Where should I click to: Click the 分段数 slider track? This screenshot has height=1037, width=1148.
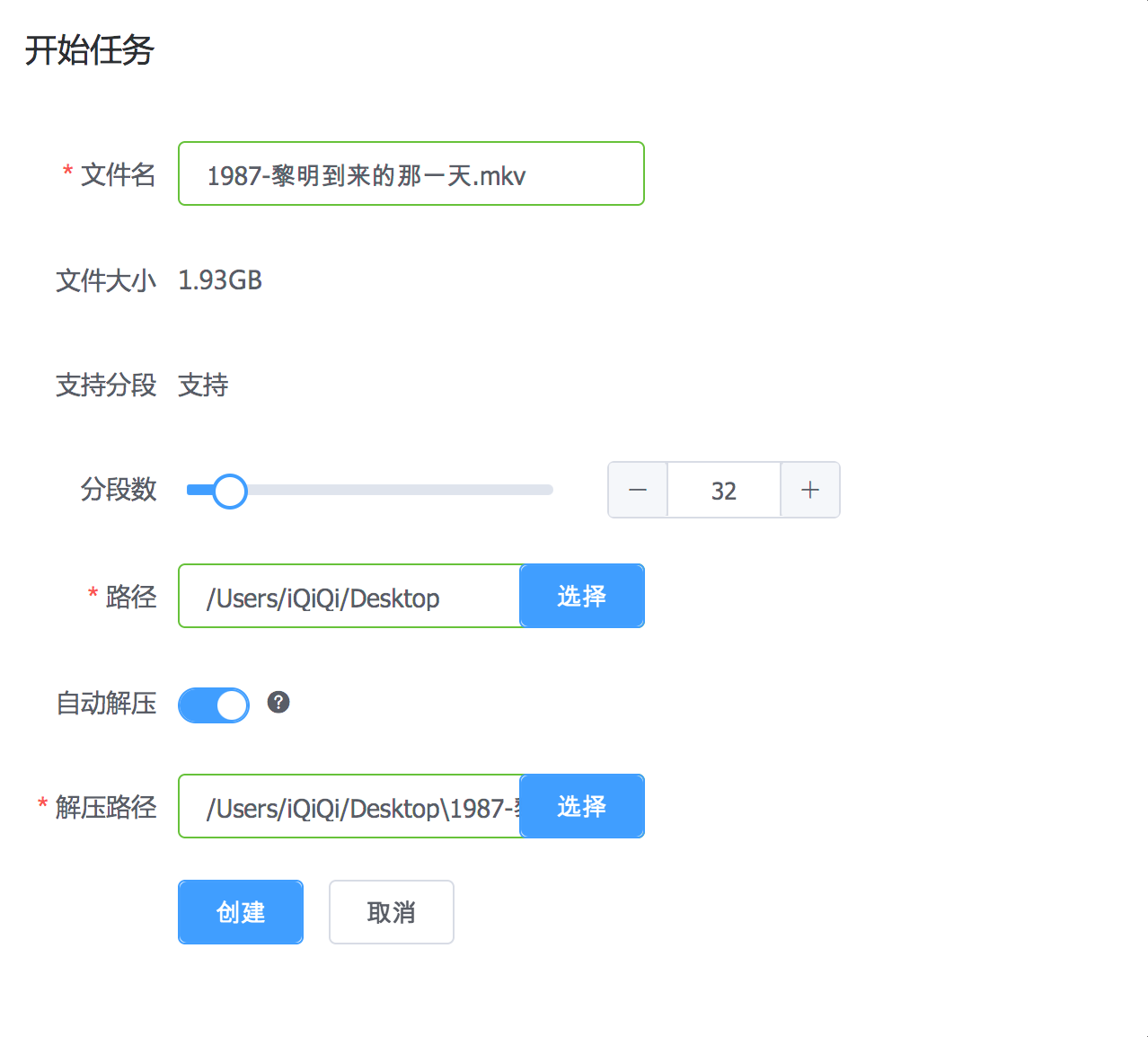(x=370, y=490)
